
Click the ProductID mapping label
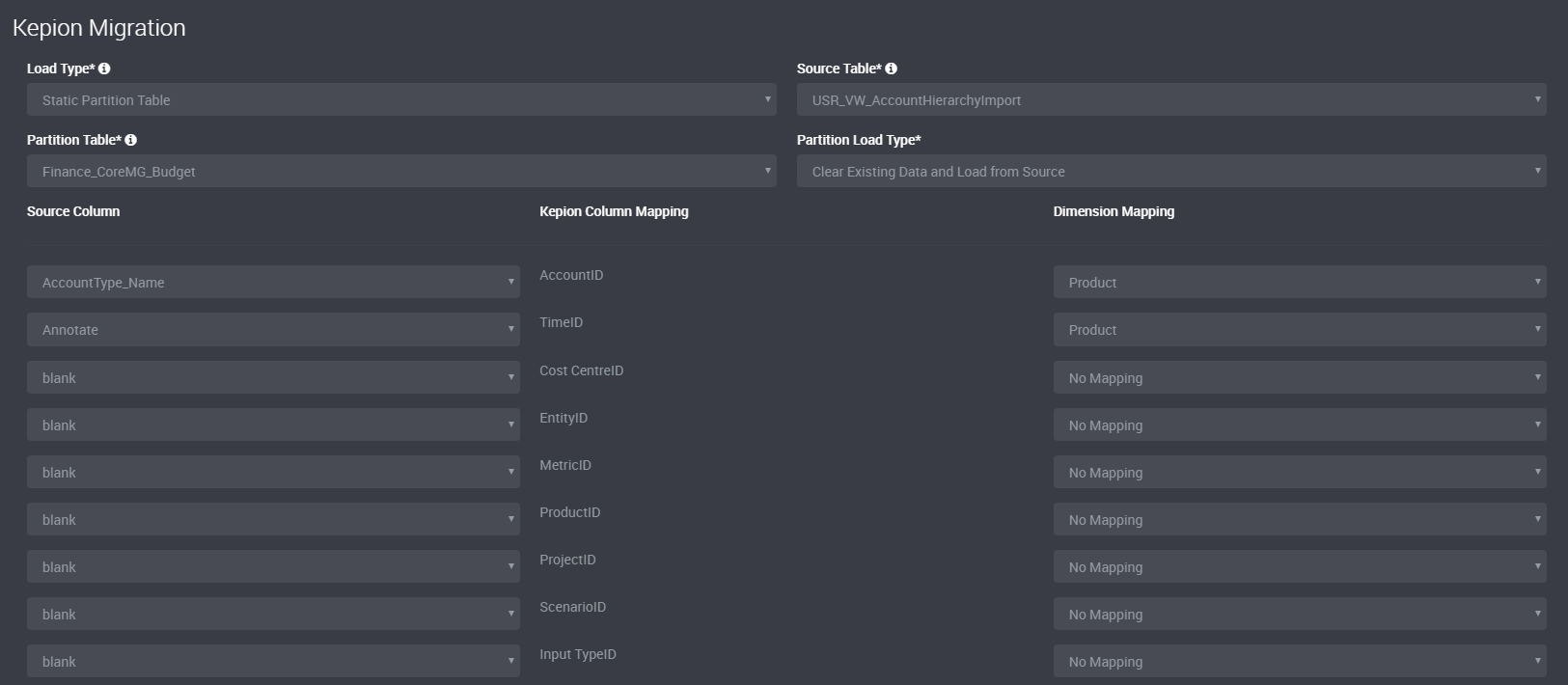(x=569, y=512)
